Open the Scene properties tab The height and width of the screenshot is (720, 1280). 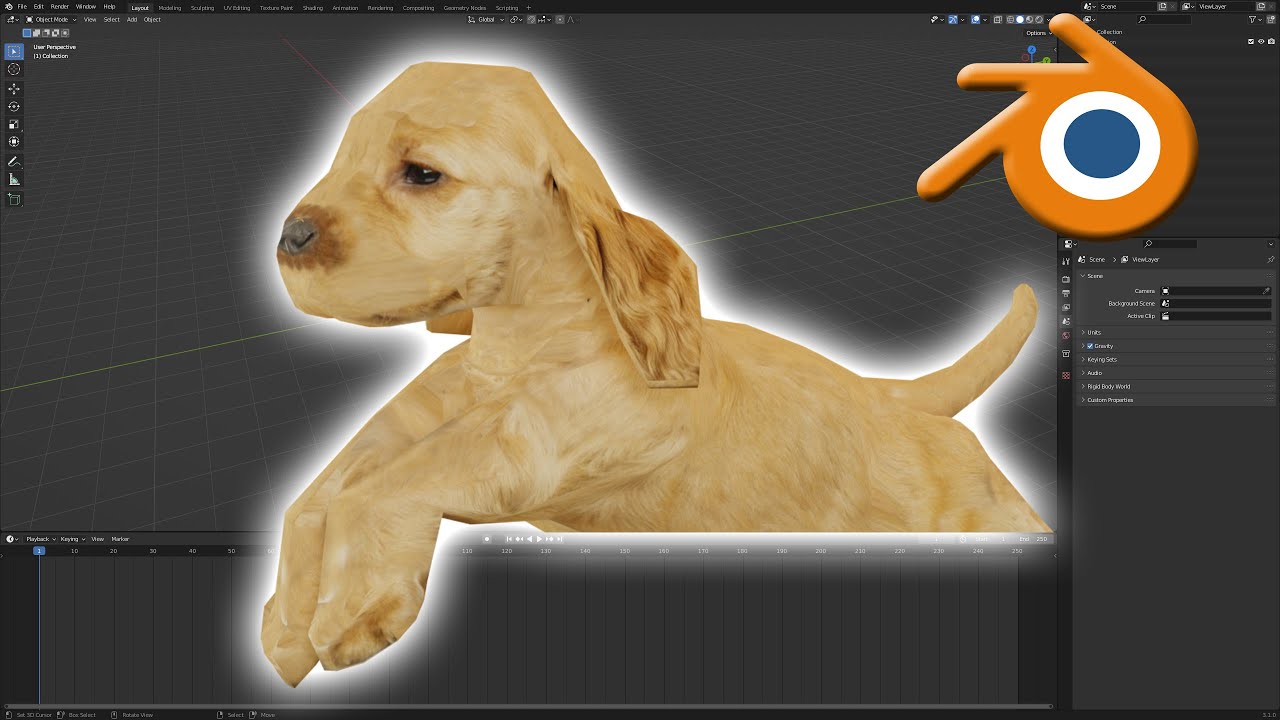coord(1066,321)
